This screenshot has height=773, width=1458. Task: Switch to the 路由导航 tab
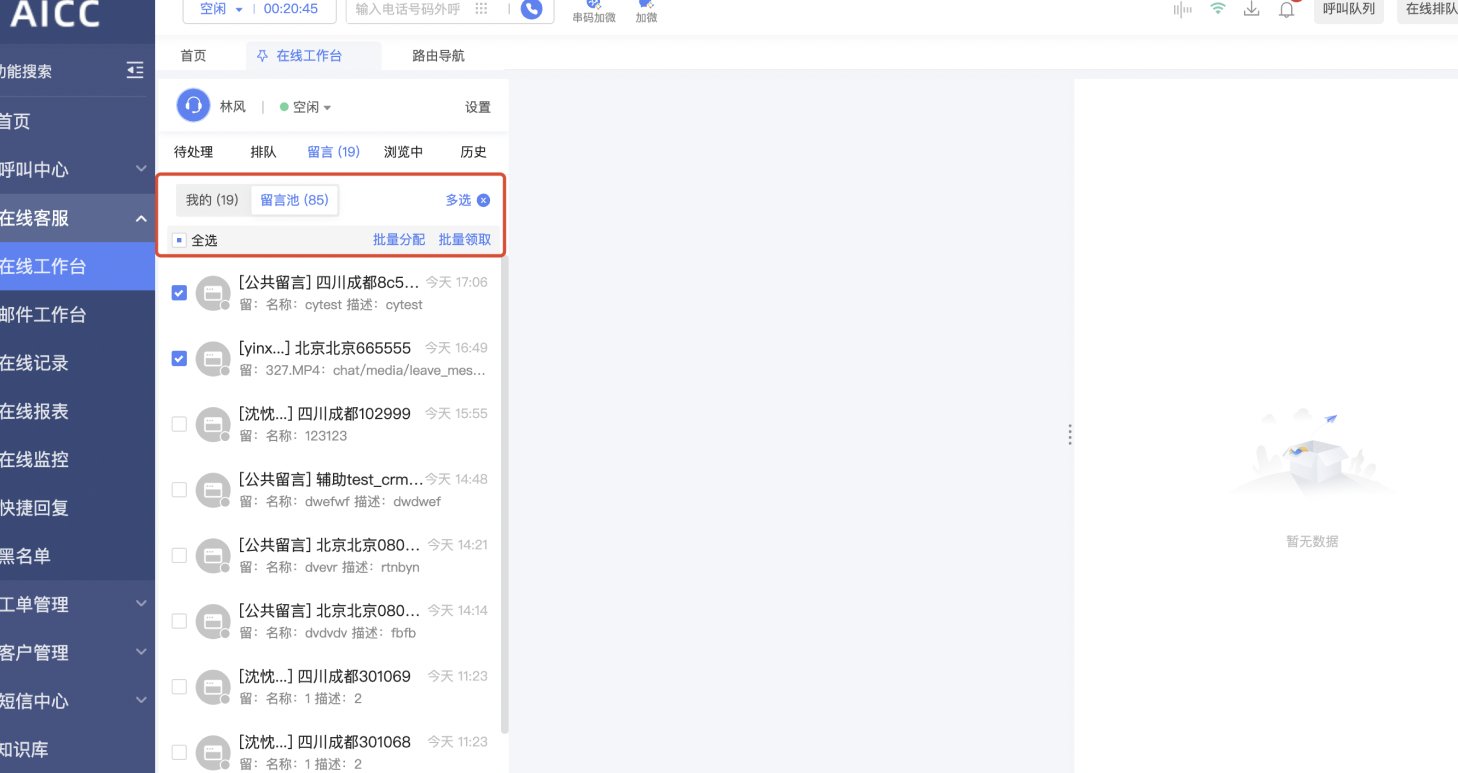pyautogui.click(x=438, y=56)
